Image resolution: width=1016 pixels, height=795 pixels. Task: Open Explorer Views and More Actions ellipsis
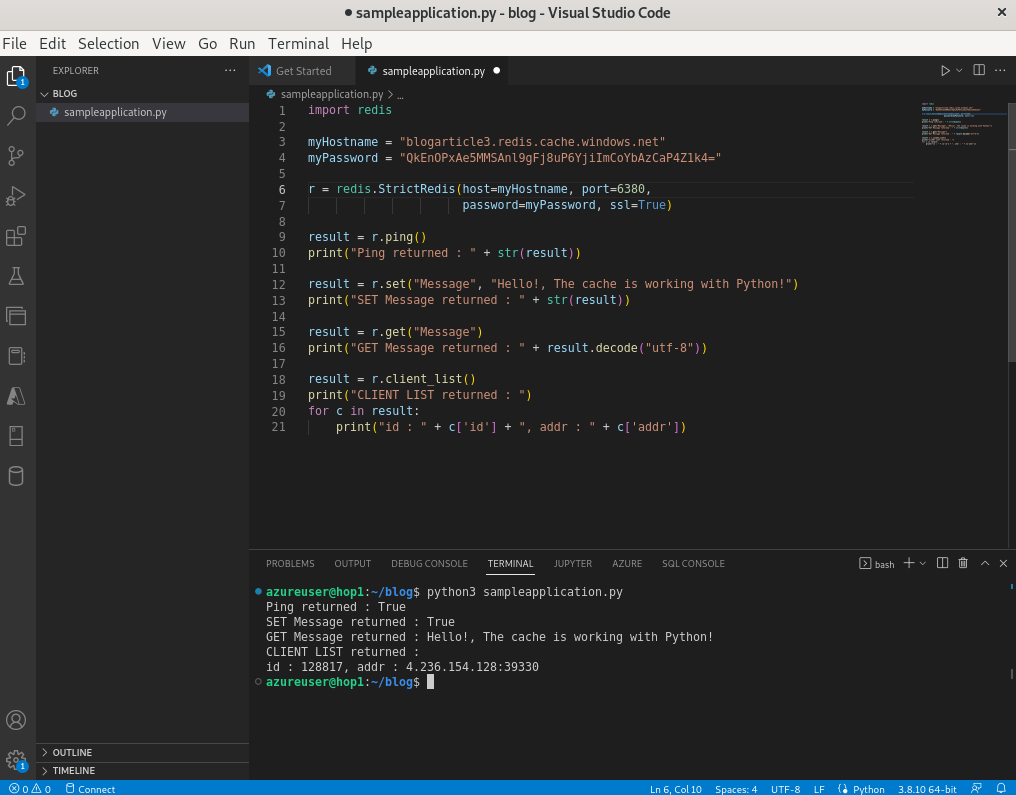click(230, 70)
